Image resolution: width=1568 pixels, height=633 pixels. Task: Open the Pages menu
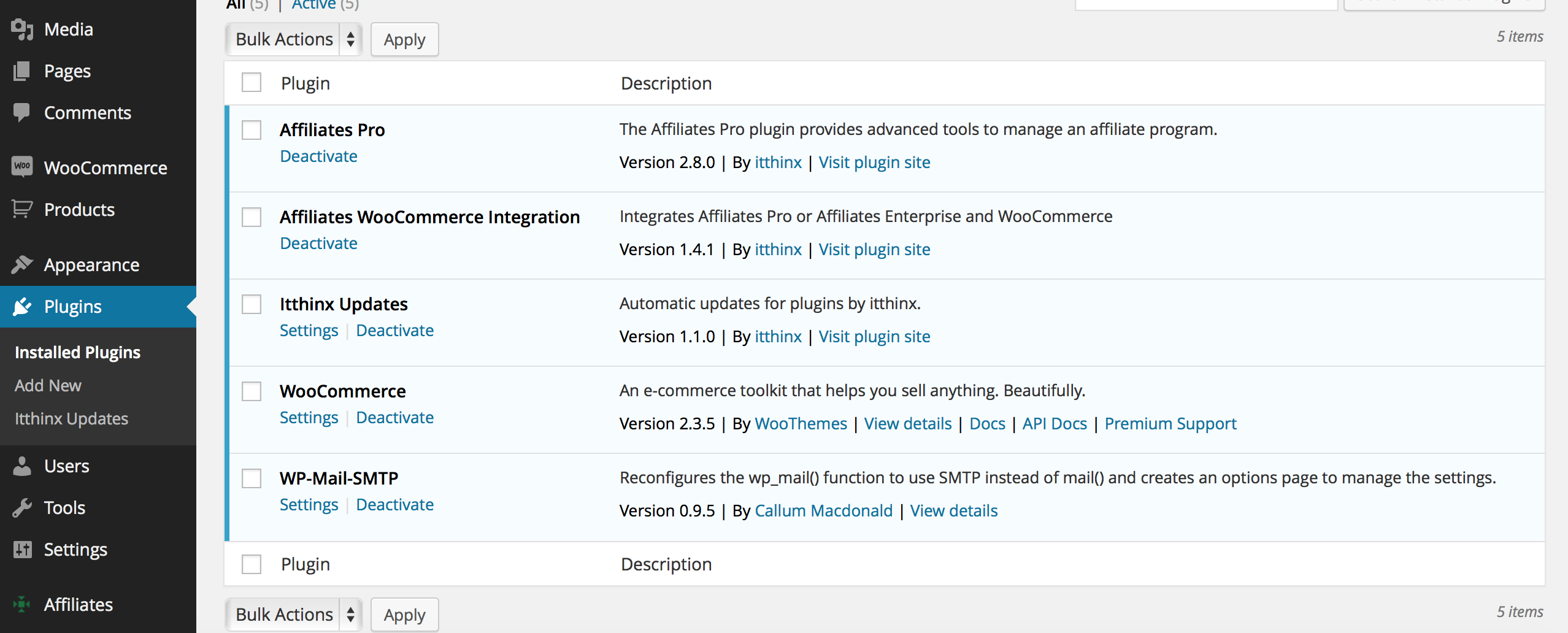(x=98, y=71)
